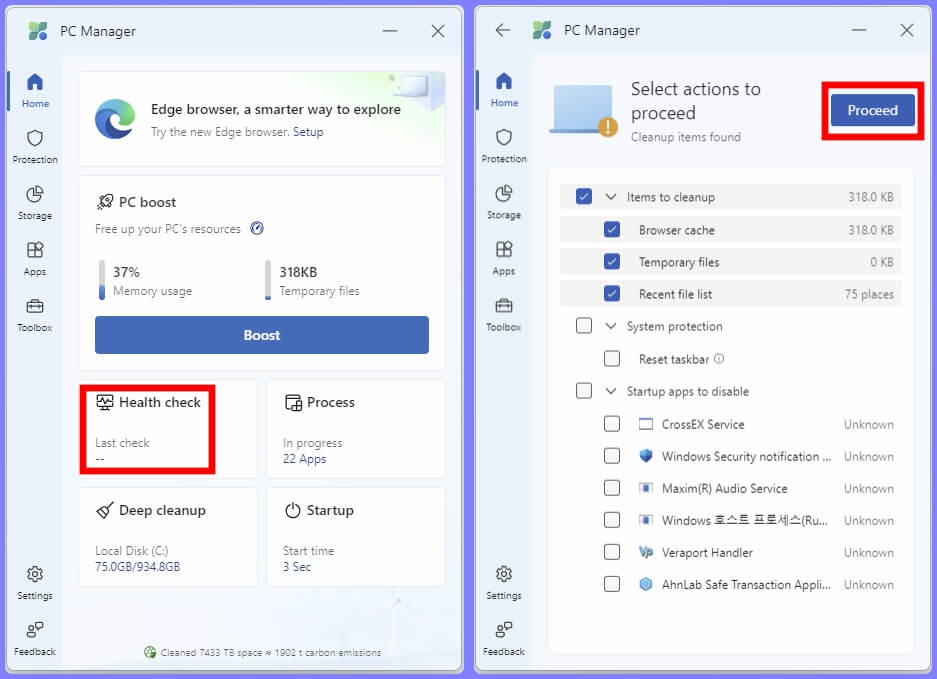Open the Deep cleanup card
Screen dimensions: 937x679
(x=168, y=537)
